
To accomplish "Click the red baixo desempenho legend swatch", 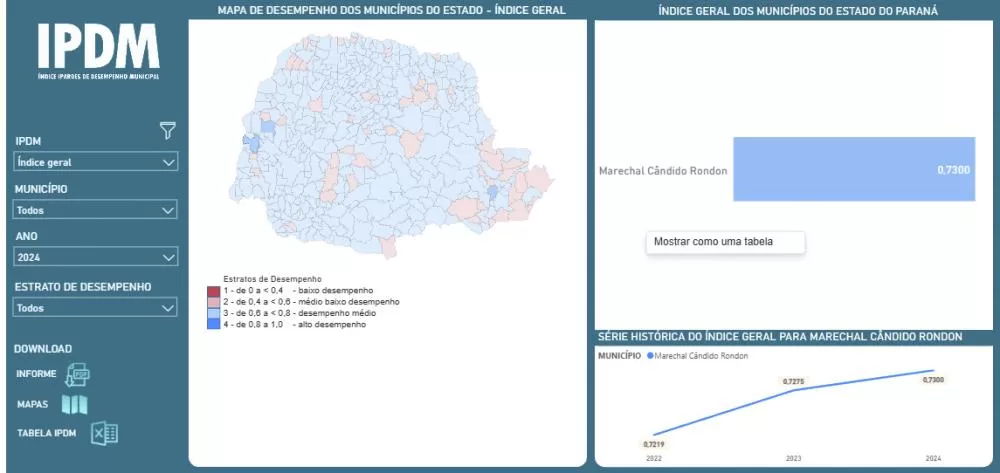I will point(213,291).
